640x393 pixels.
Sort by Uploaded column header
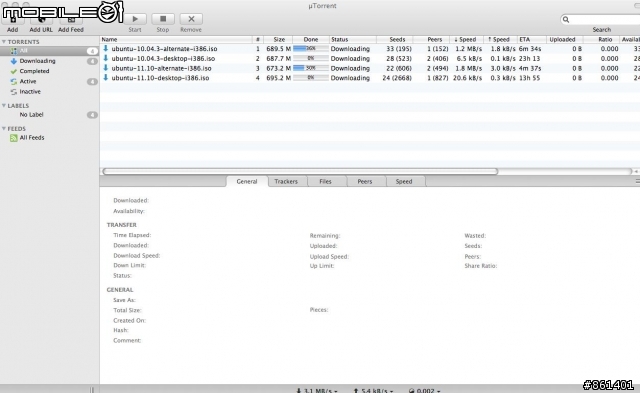[x=564, y=40]
